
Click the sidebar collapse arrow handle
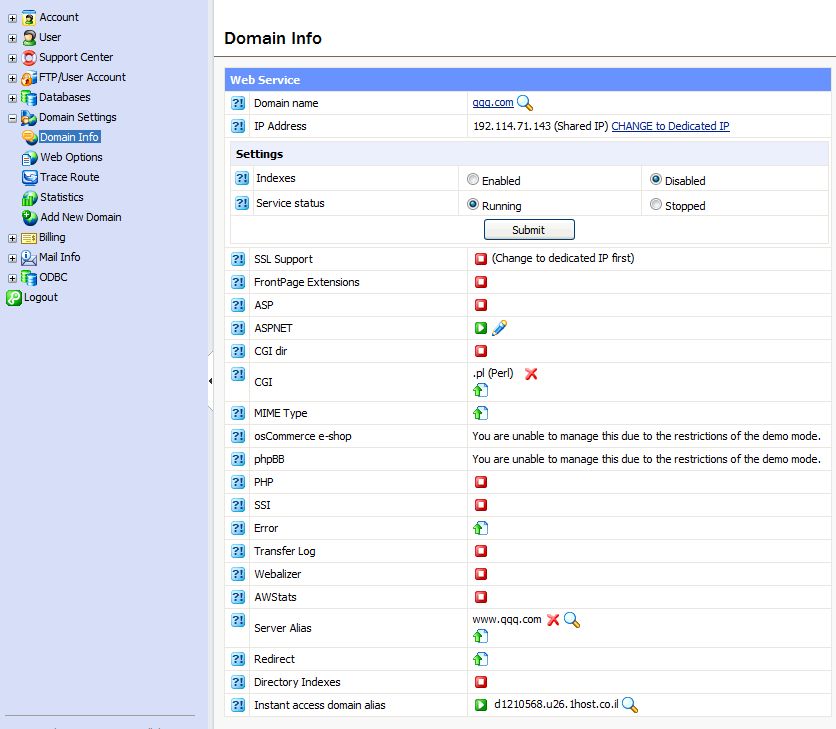pos(210,381)
